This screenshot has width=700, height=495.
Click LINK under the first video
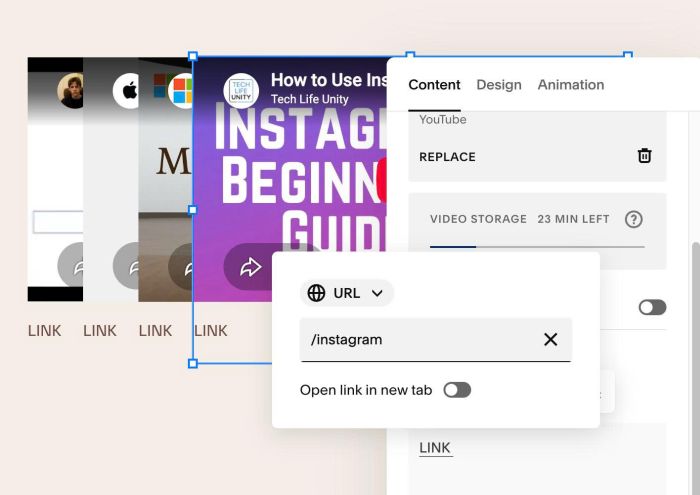point(44,331)
